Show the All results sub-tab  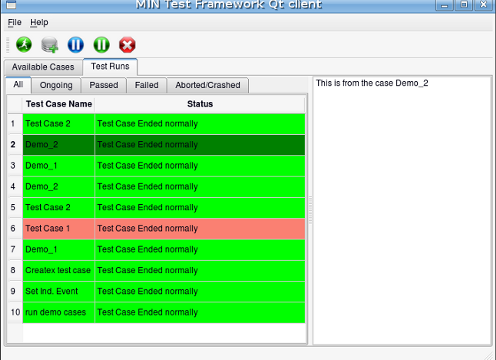coord(18,85)
